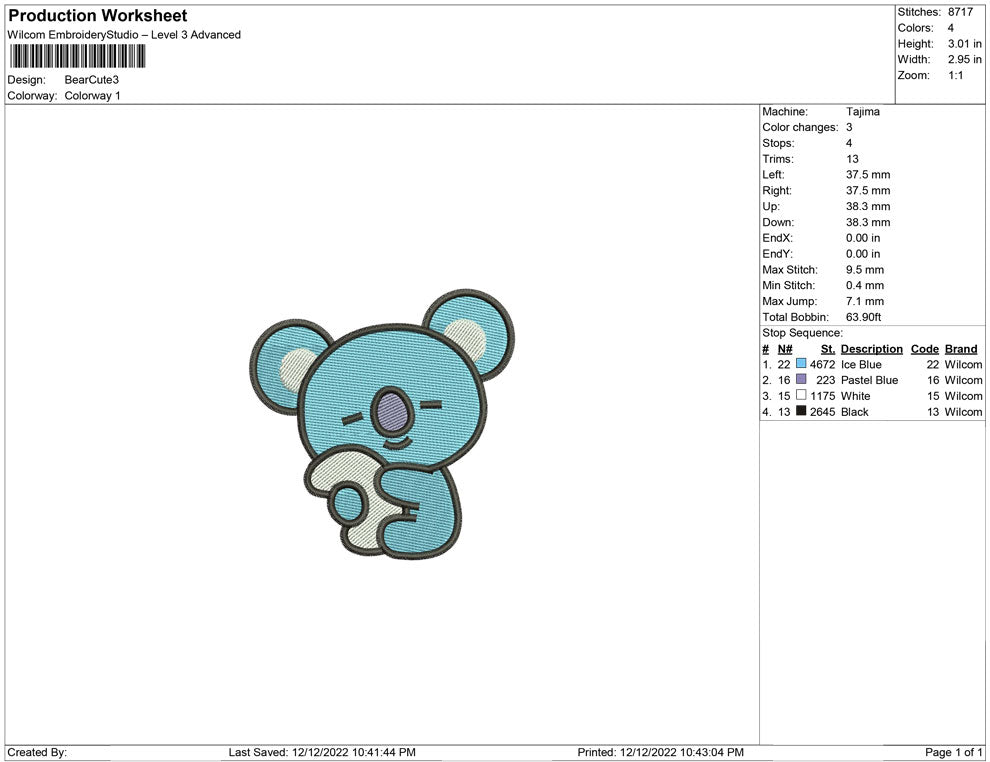
Task: Click the 'Description' column header
Action: pos(871,349)
